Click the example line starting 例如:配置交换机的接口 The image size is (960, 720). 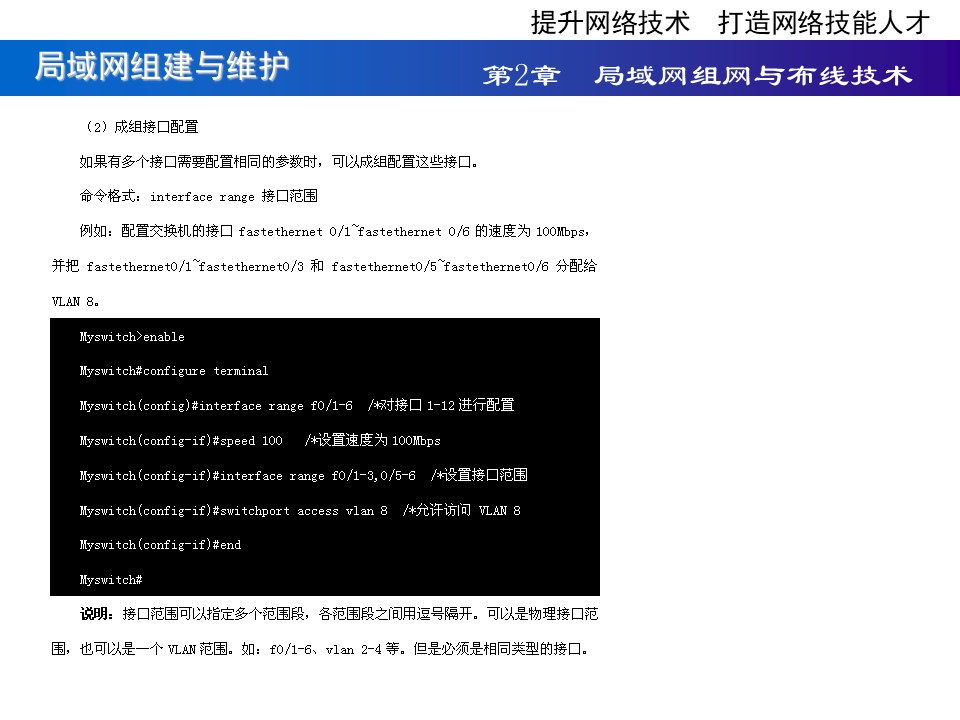point(334,231)
